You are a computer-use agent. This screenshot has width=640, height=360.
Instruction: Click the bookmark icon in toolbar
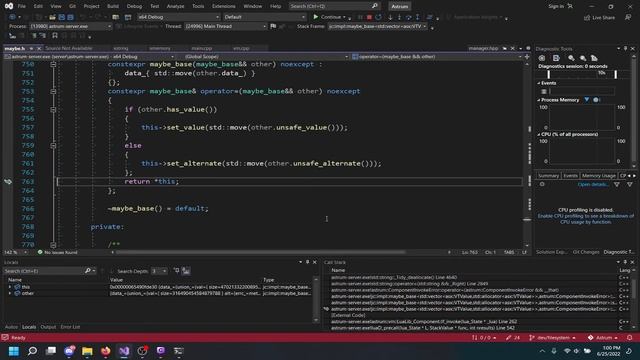pyautogui.click(x=55, y=36)
